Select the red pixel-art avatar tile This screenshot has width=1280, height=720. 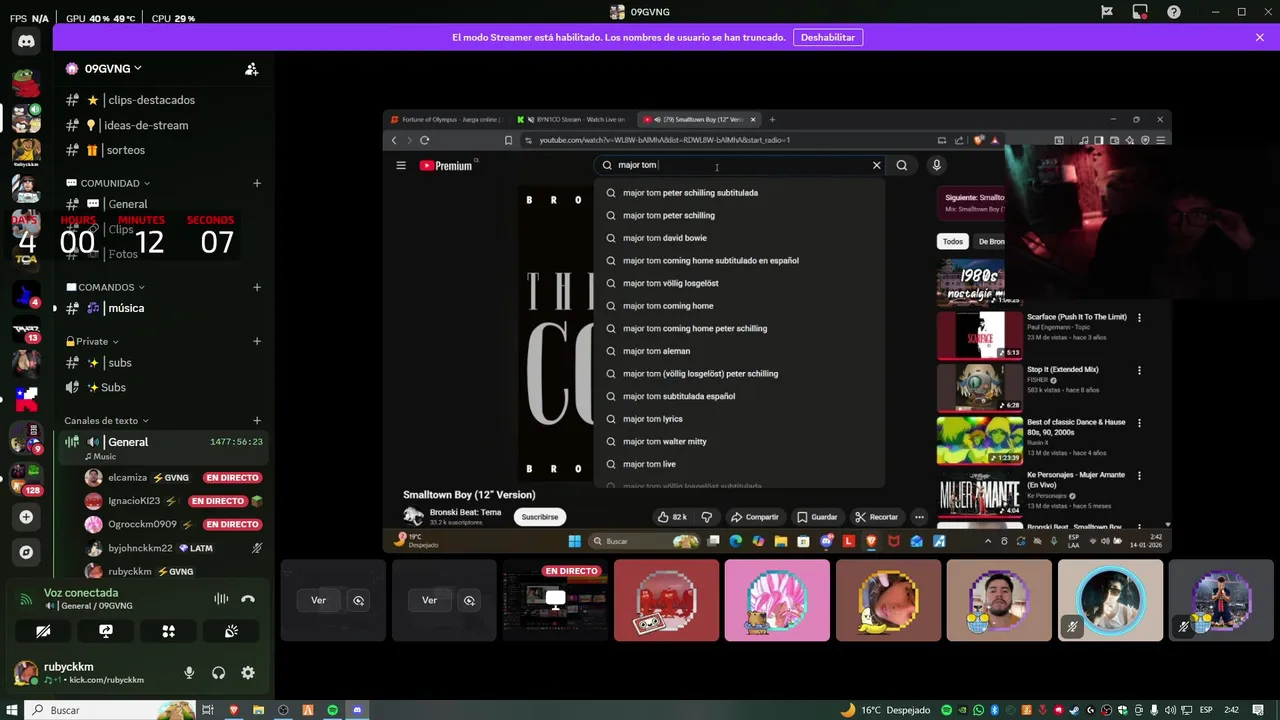666,600
